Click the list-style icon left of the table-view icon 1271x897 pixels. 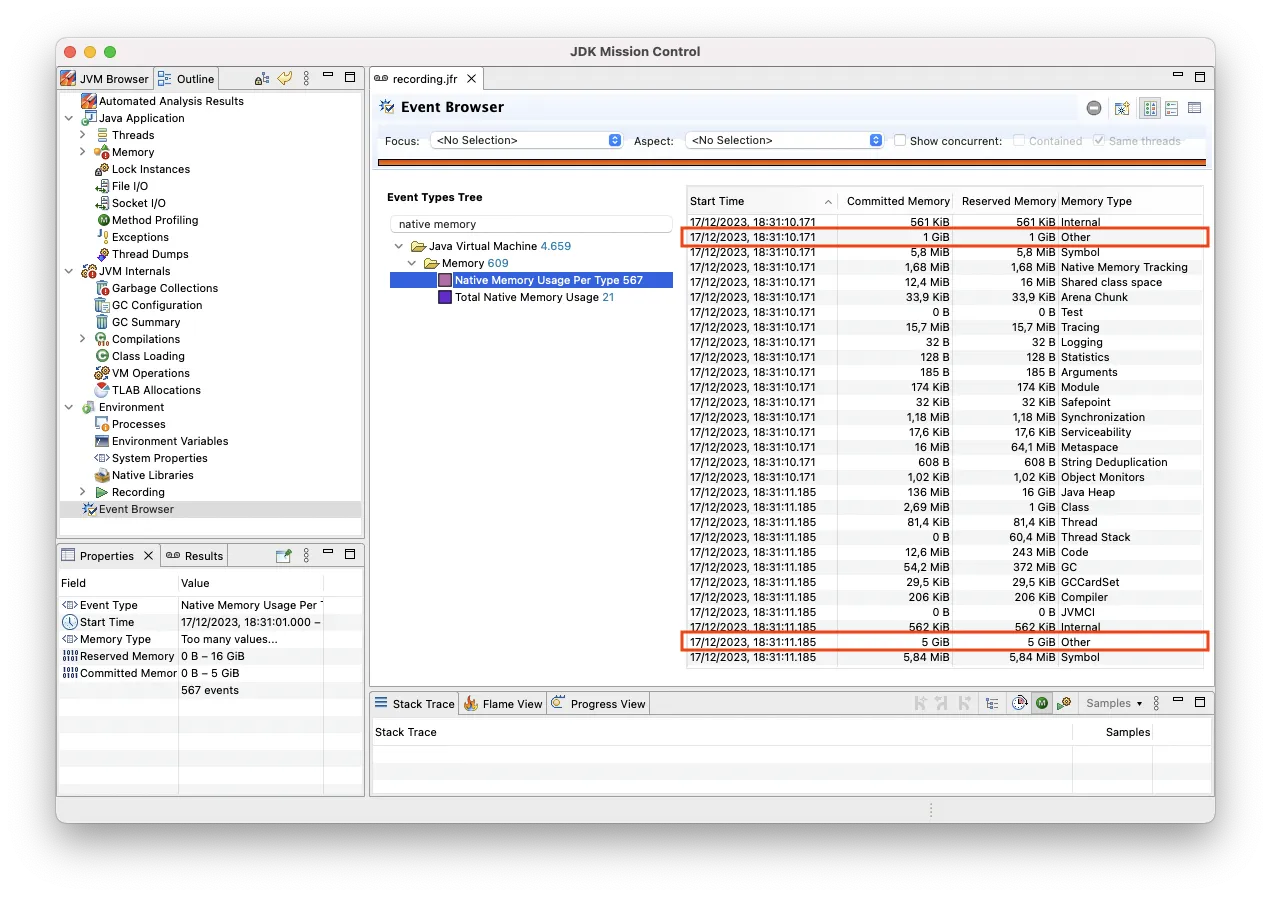tap(1172, 108)
